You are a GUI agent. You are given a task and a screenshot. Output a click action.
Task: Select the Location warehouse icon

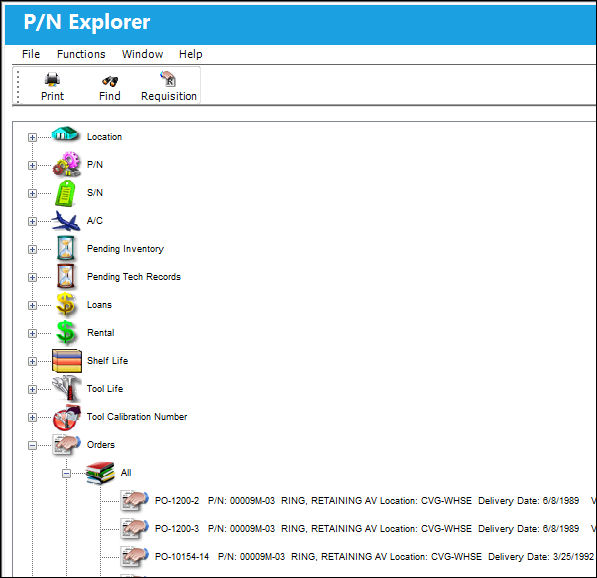click(x=65, y=134)
